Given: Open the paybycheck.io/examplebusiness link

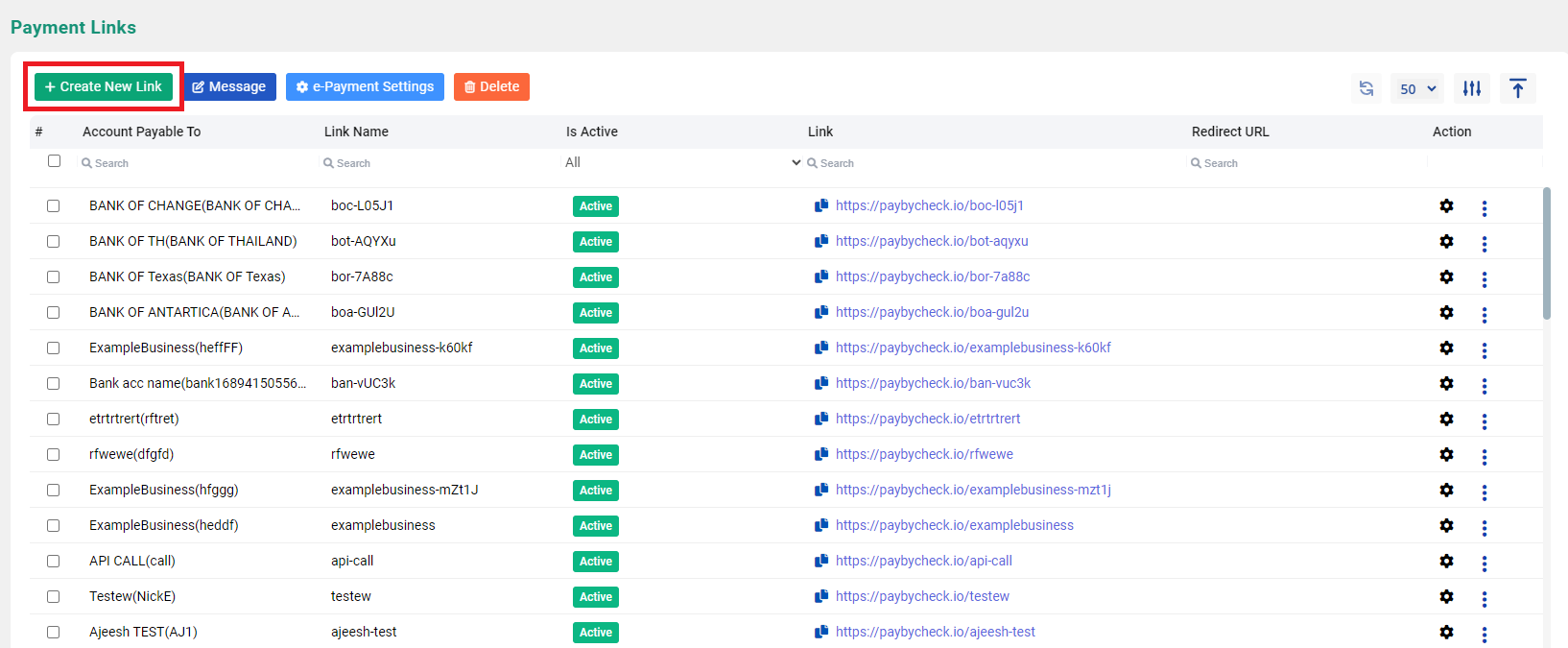Looking at the screenshot, I should (x=955, y=525).
